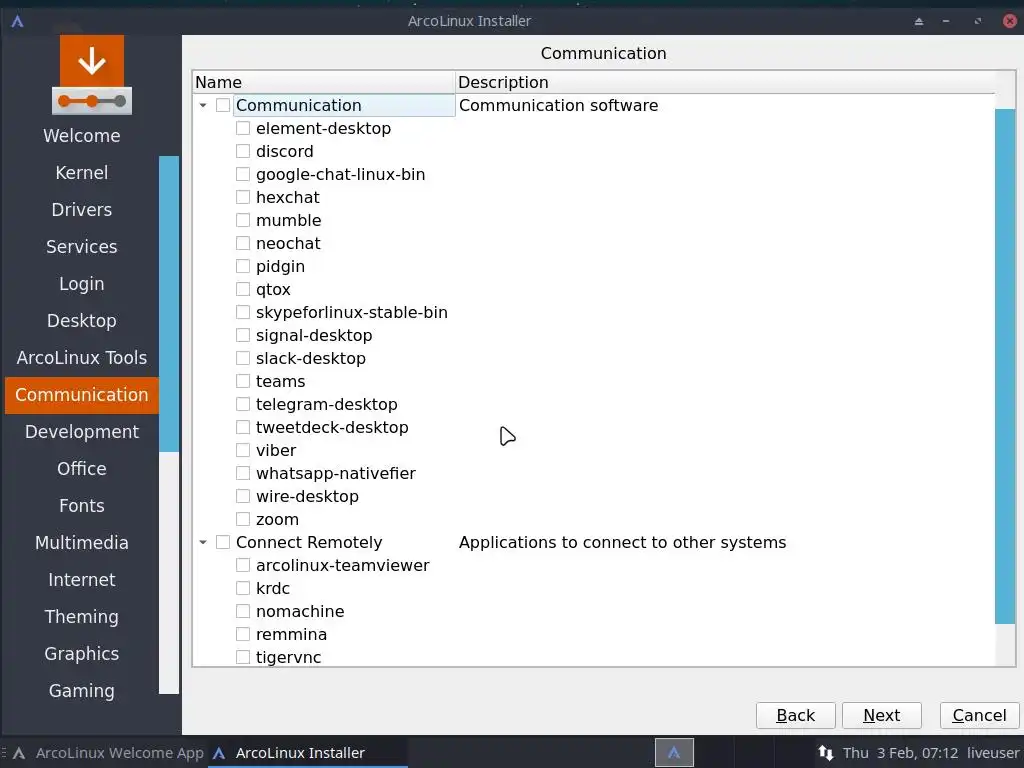The height and width of the screenshot is (768, 1024).
Task: Select the Gaming sidebar step
Action: pyautogui.click(x=82, y=691)
